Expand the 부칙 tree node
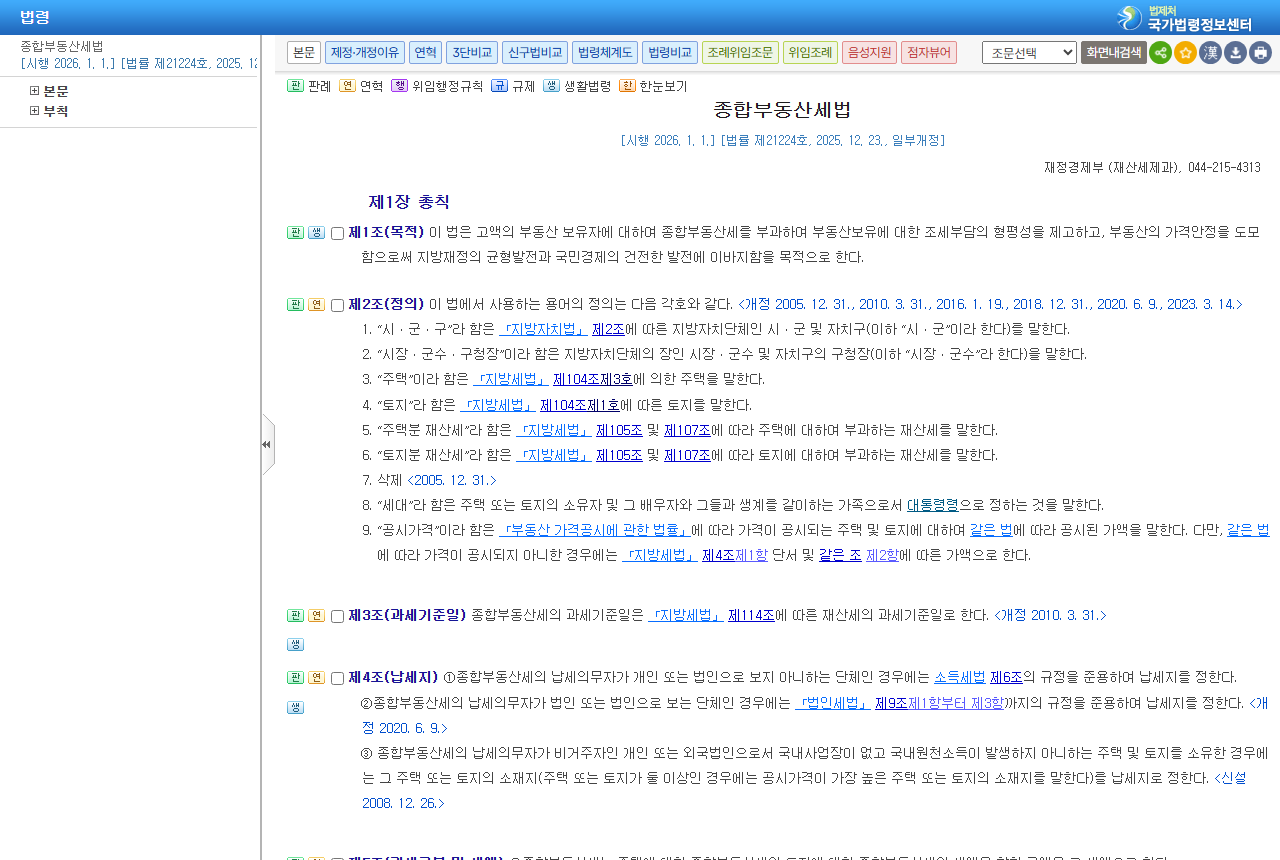This screenshot has width=1280, height=860. coord(35,111)
